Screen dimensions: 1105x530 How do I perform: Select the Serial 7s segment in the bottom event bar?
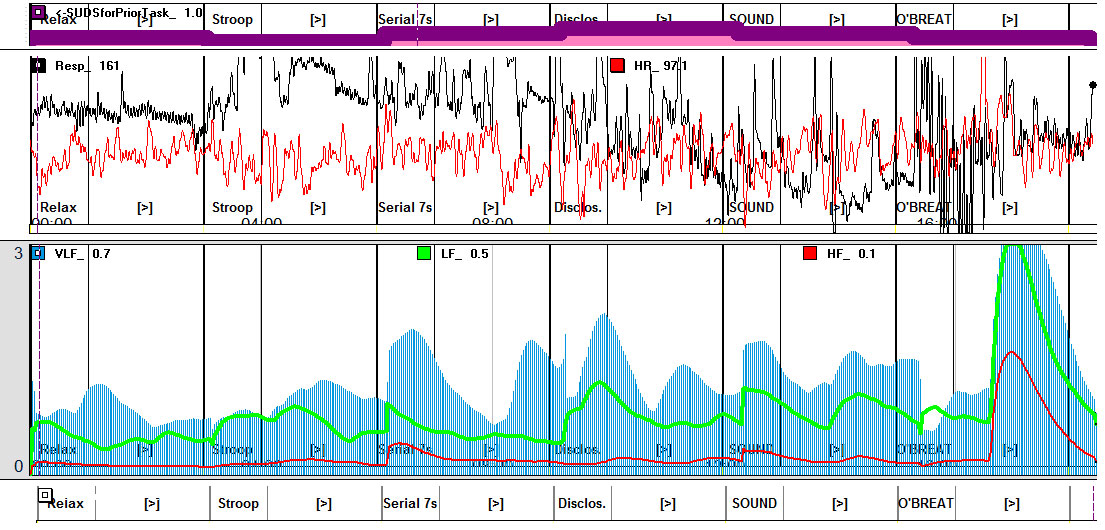click(x=410, y=503)
